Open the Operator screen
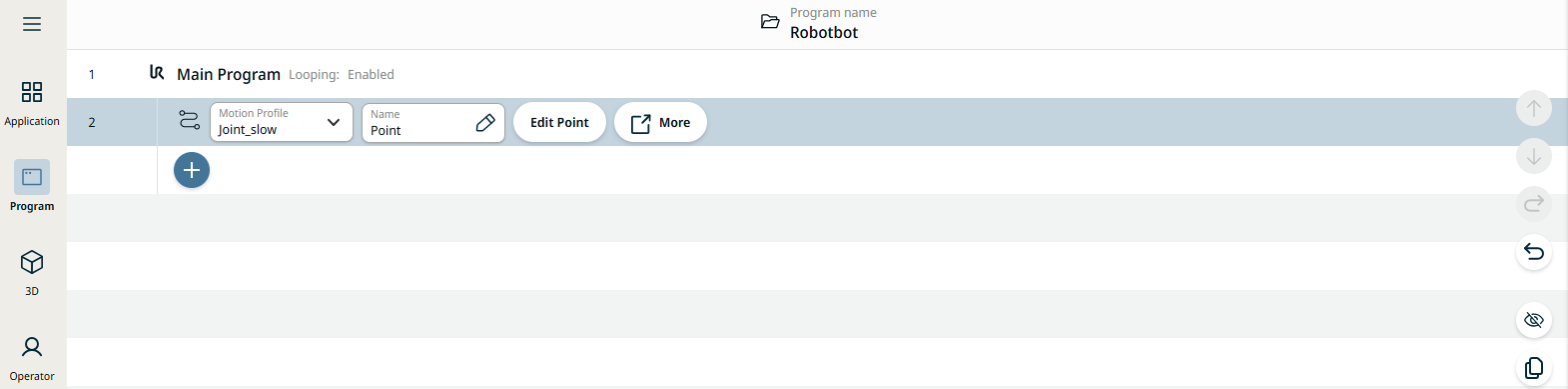 pyautogui.click(x=32, y=359)
